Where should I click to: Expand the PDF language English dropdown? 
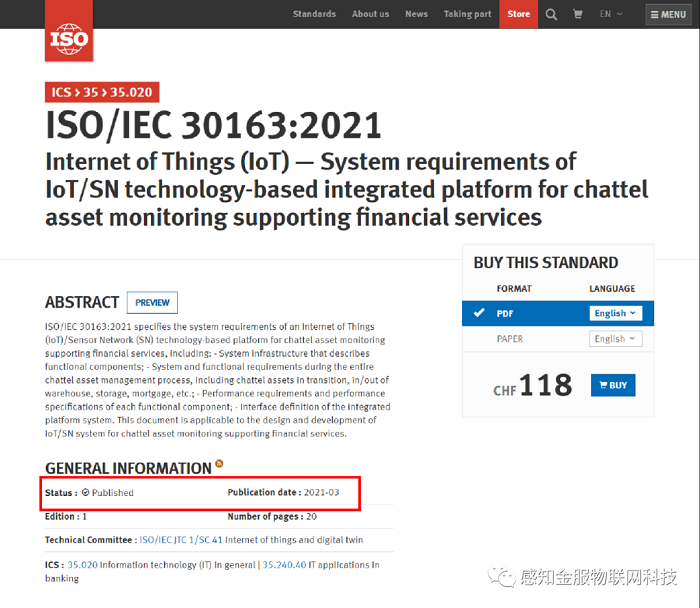[615, 313]
